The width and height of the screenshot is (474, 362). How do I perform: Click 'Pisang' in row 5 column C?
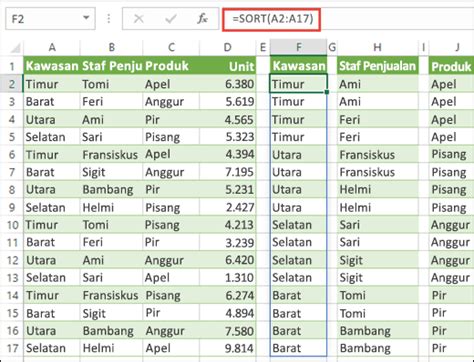[171, 137]
